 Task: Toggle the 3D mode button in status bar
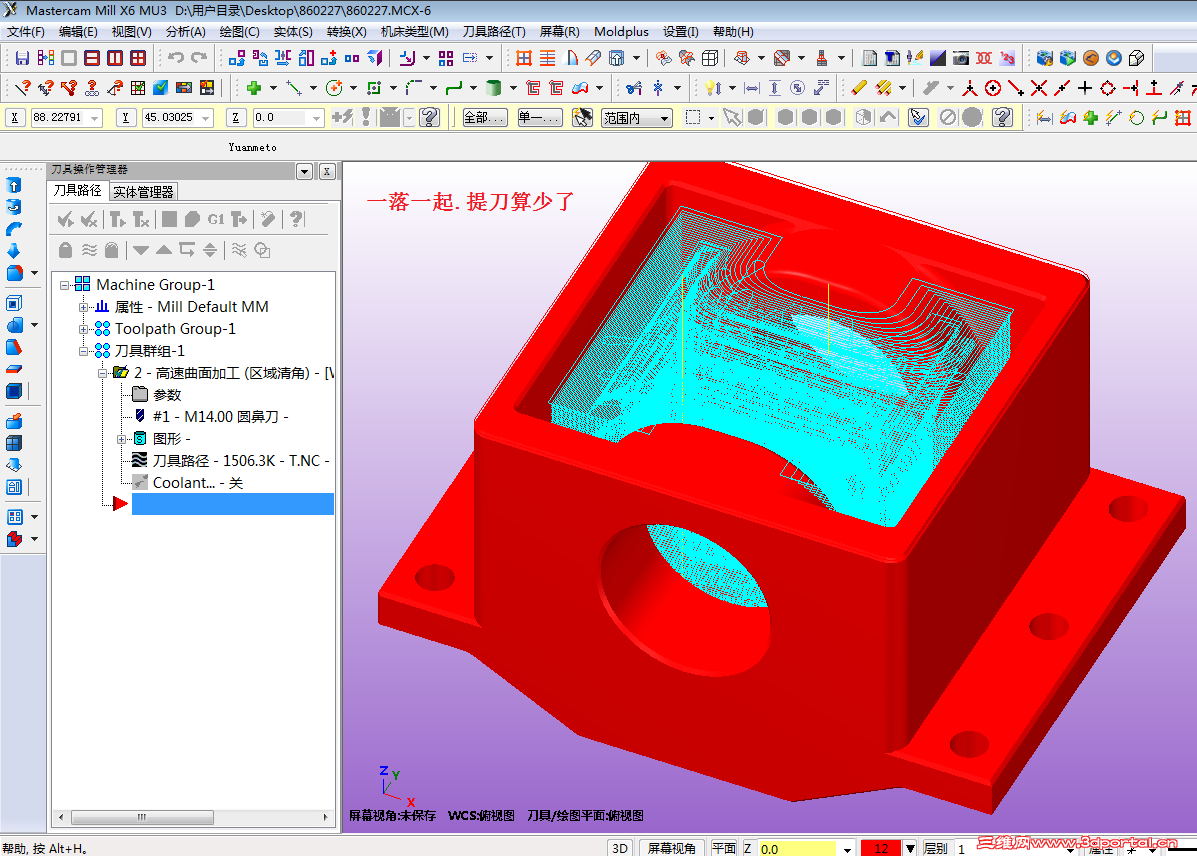620,848
